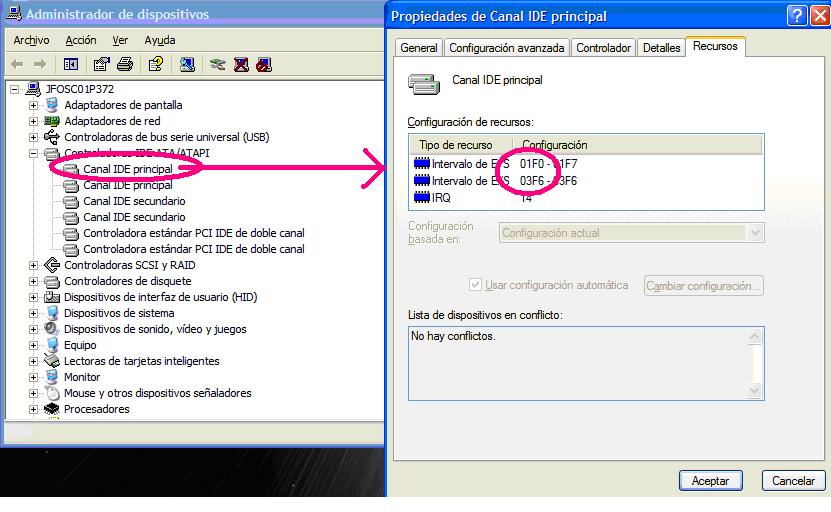Viewport: 831px width, 512px height.
Task: Expand Dispositivos de sistema node
Action: pos(33,313)
